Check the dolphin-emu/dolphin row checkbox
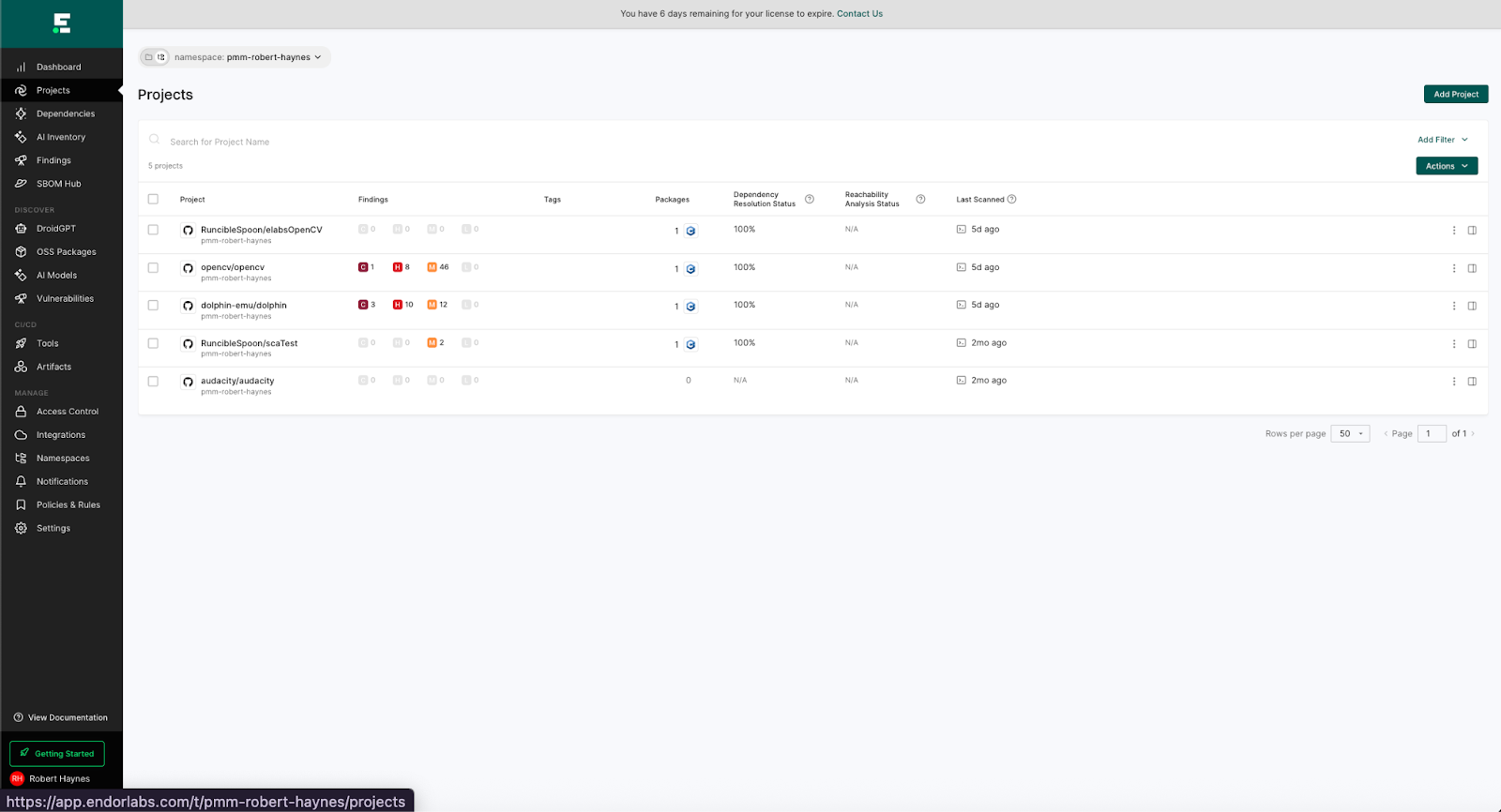 click(153, 305)
